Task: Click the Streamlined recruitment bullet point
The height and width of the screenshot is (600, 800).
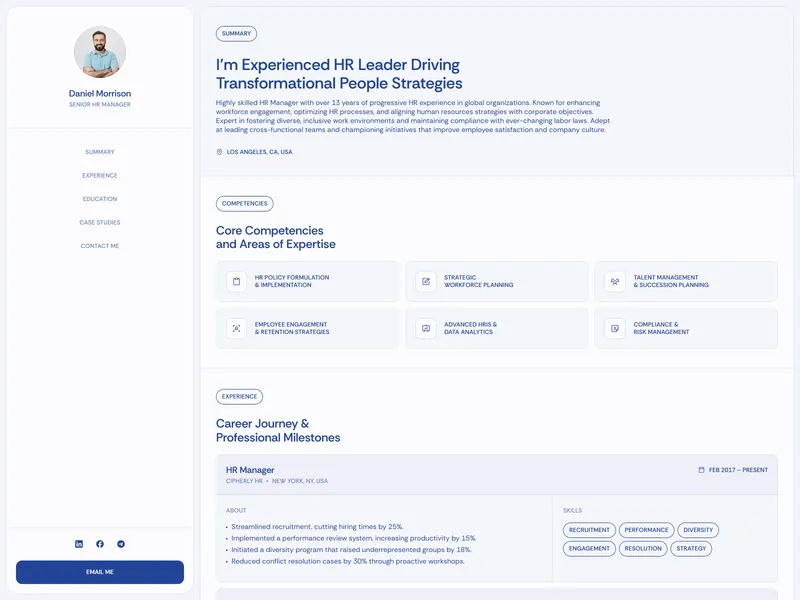Action: pyautogui.click(x=317, y=527)
